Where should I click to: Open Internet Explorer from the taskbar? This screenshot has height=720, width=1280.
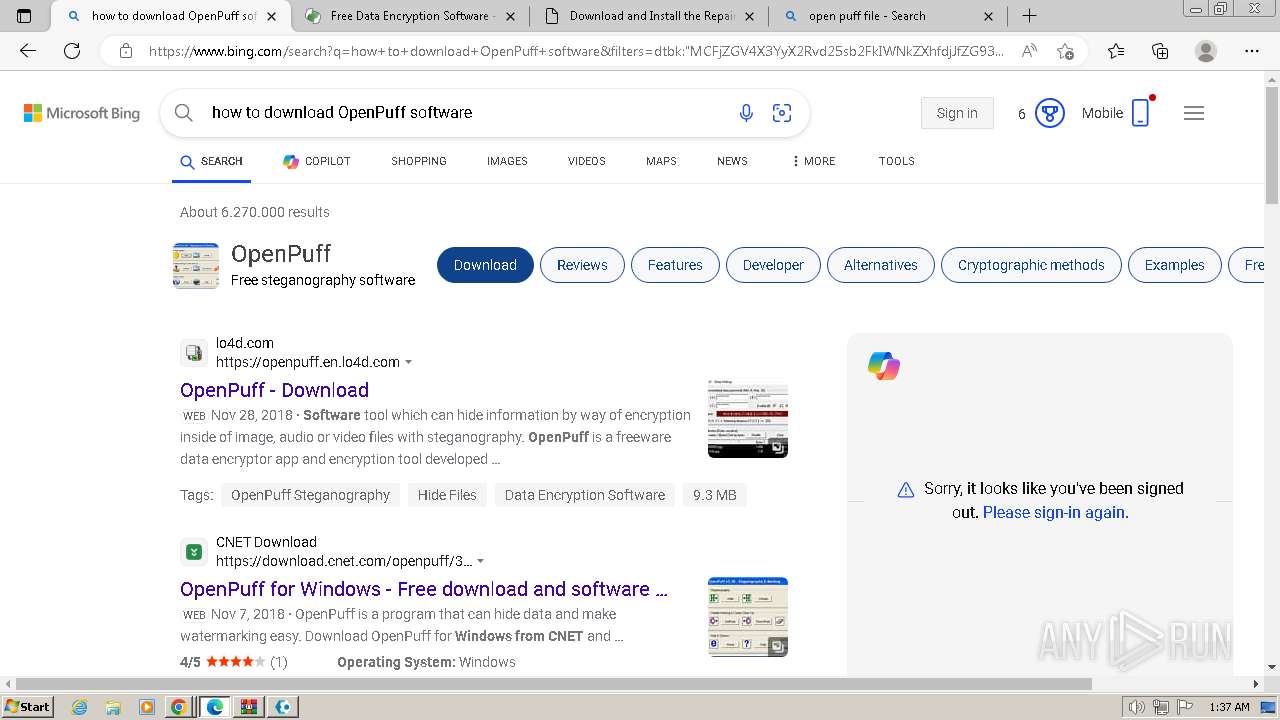80,707
